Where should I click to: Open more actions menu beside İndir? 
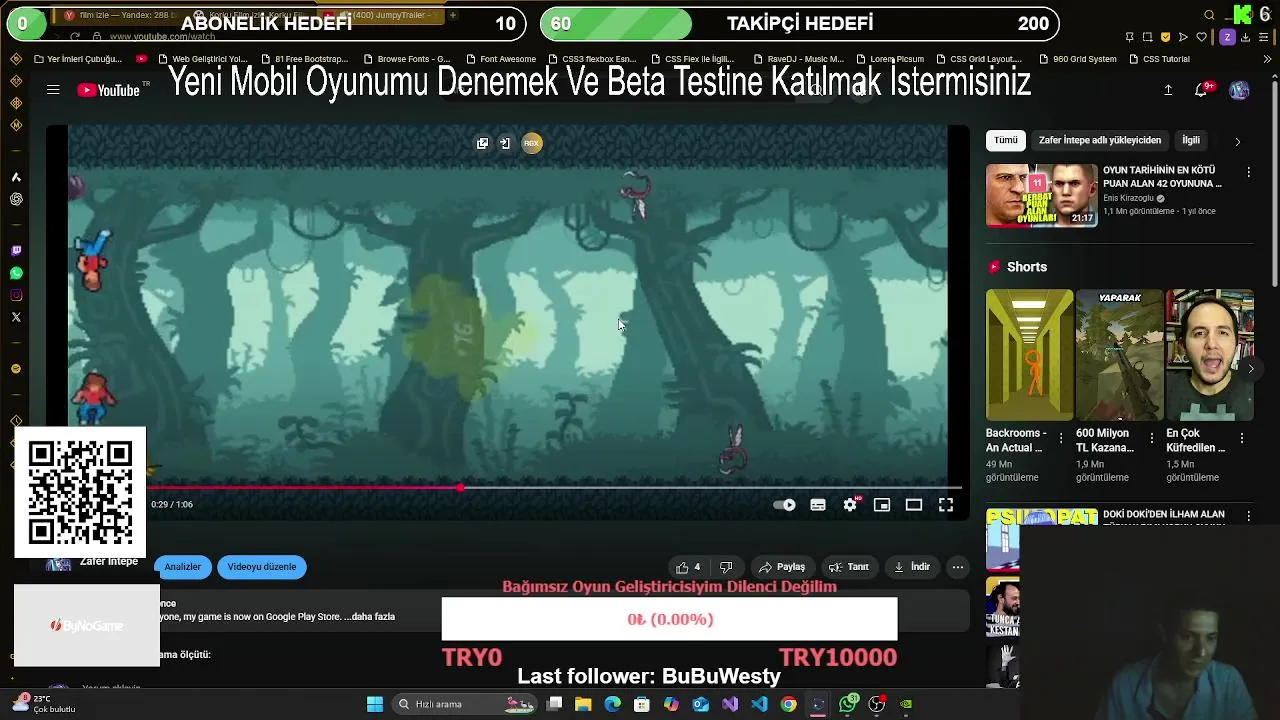(958, 567)
